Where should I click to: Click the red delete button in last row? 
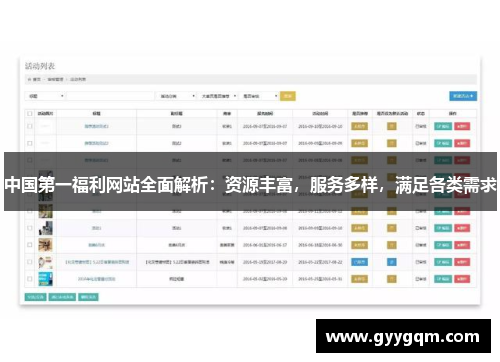tap(462, 279)
